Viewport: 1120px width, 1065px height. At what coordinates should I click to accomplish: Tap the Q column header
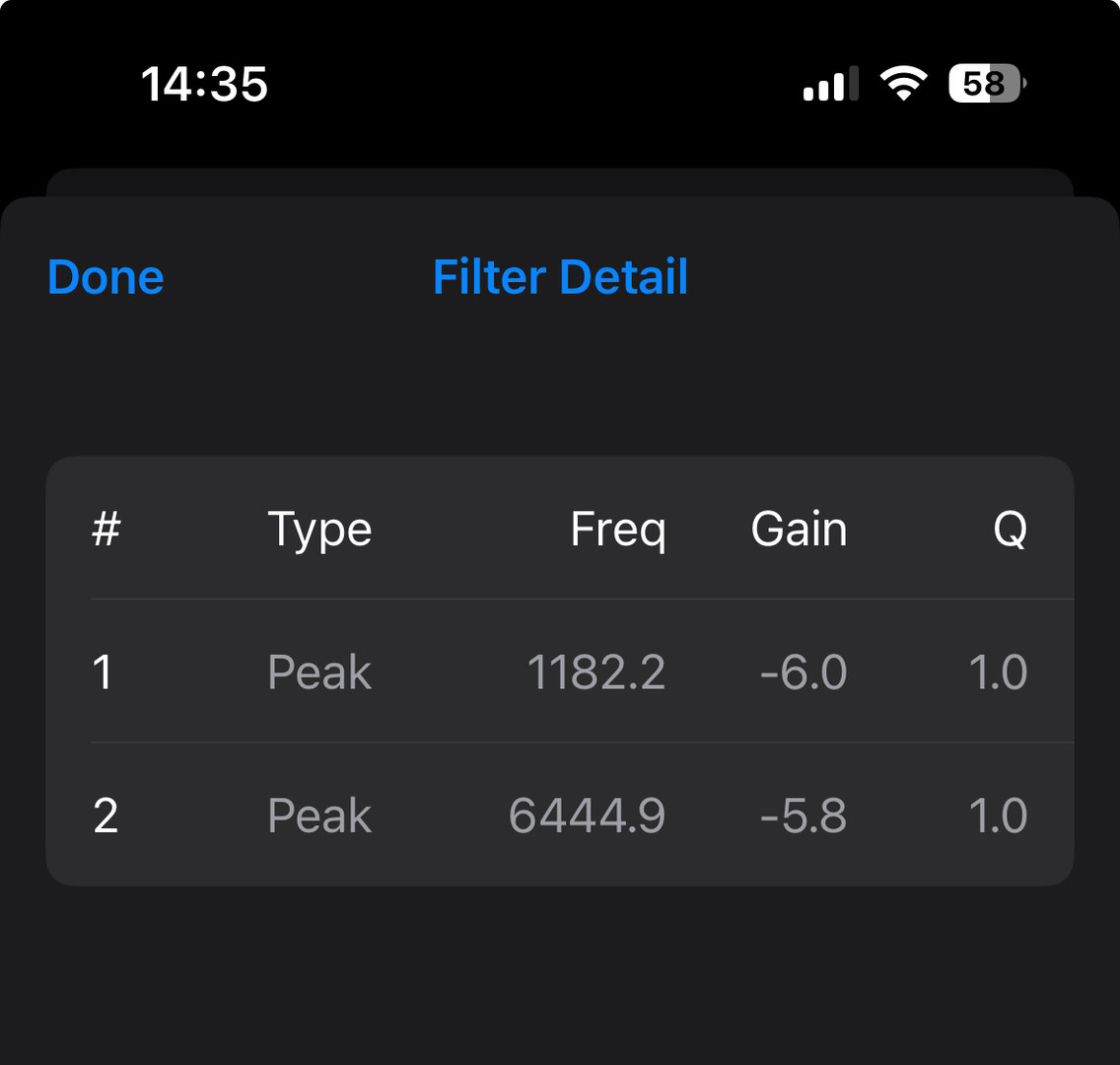(x=1010, y=530)
